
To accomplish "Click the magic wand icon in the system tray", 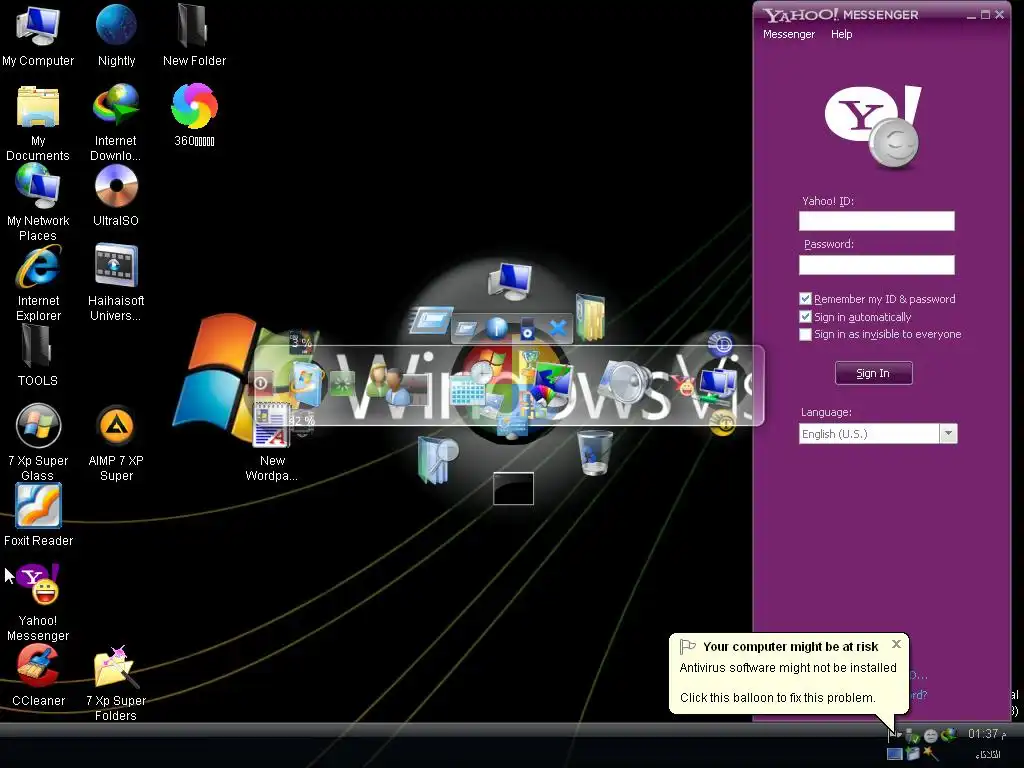I will click(x=931, y=754).
